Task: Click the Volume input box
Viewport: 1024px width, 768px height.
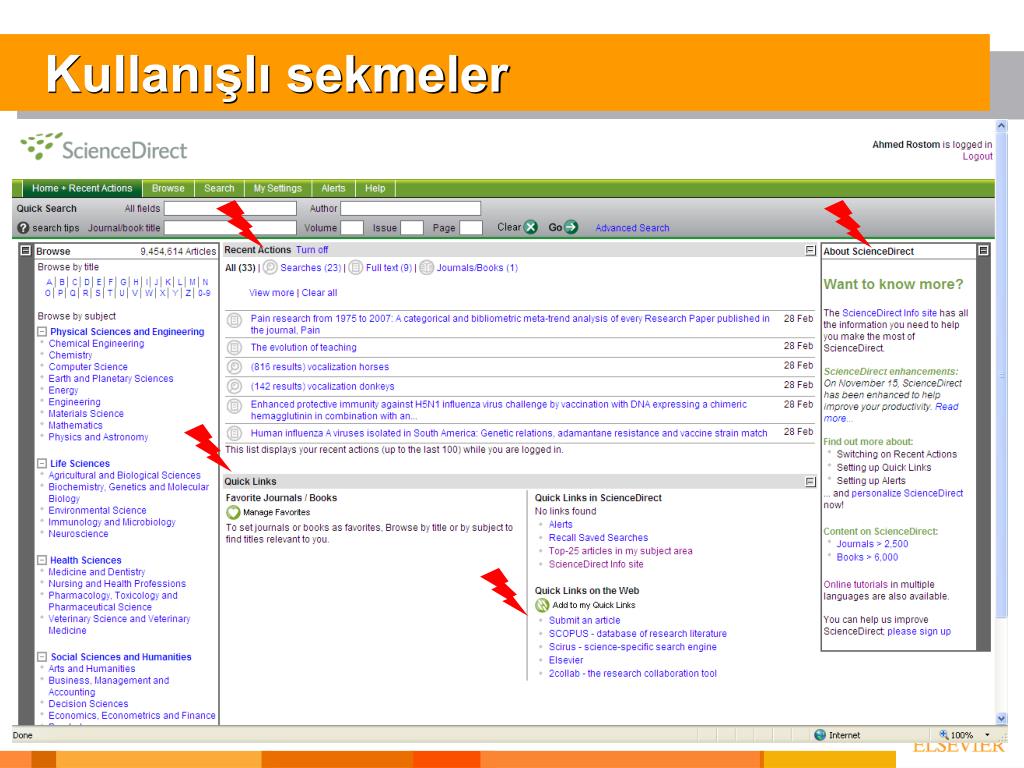Action: pyautogui.click(x=351, y=228)
